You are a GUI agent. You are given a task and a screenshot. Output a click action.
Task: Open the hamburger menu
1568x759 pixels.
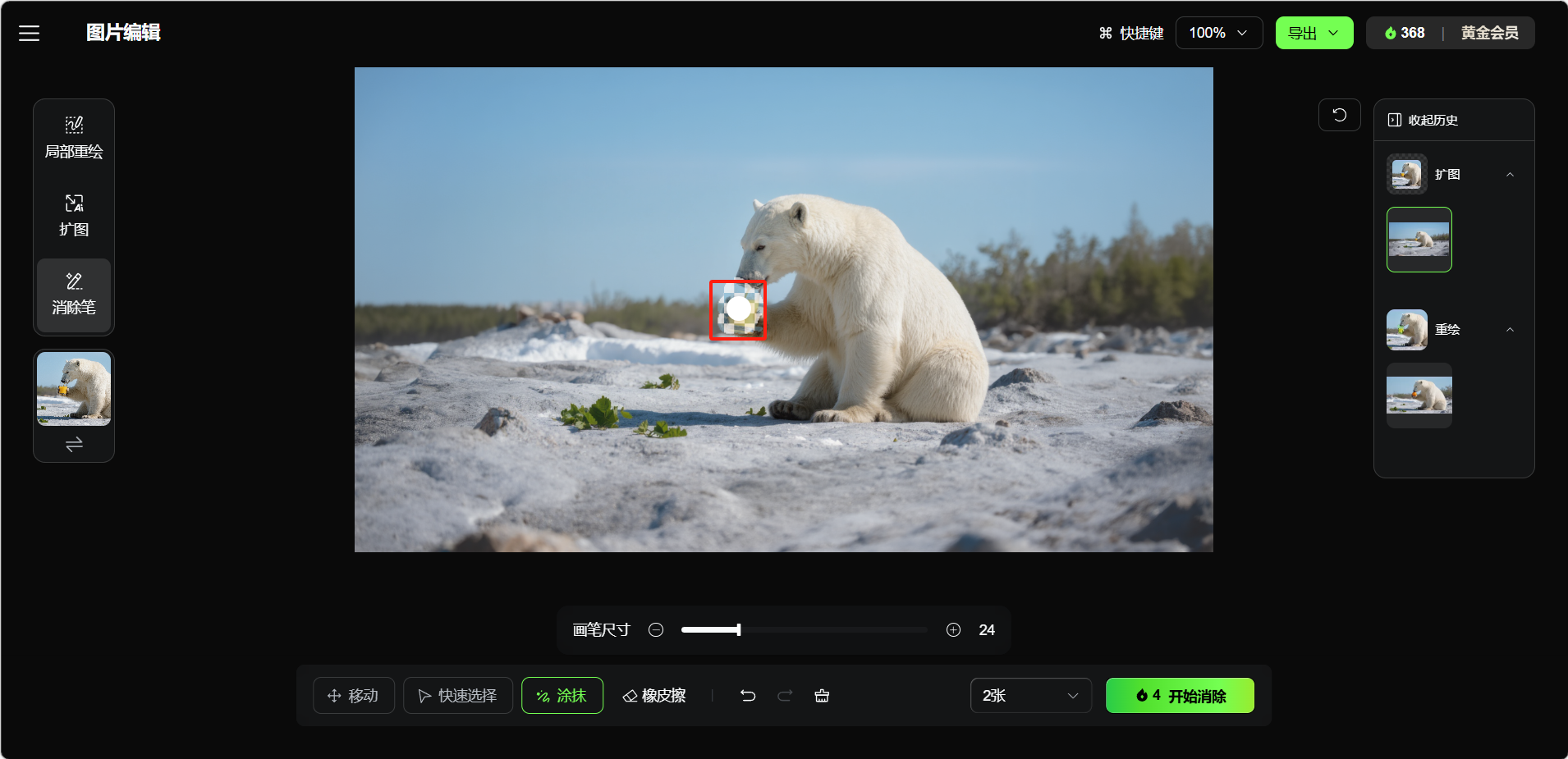30,33
